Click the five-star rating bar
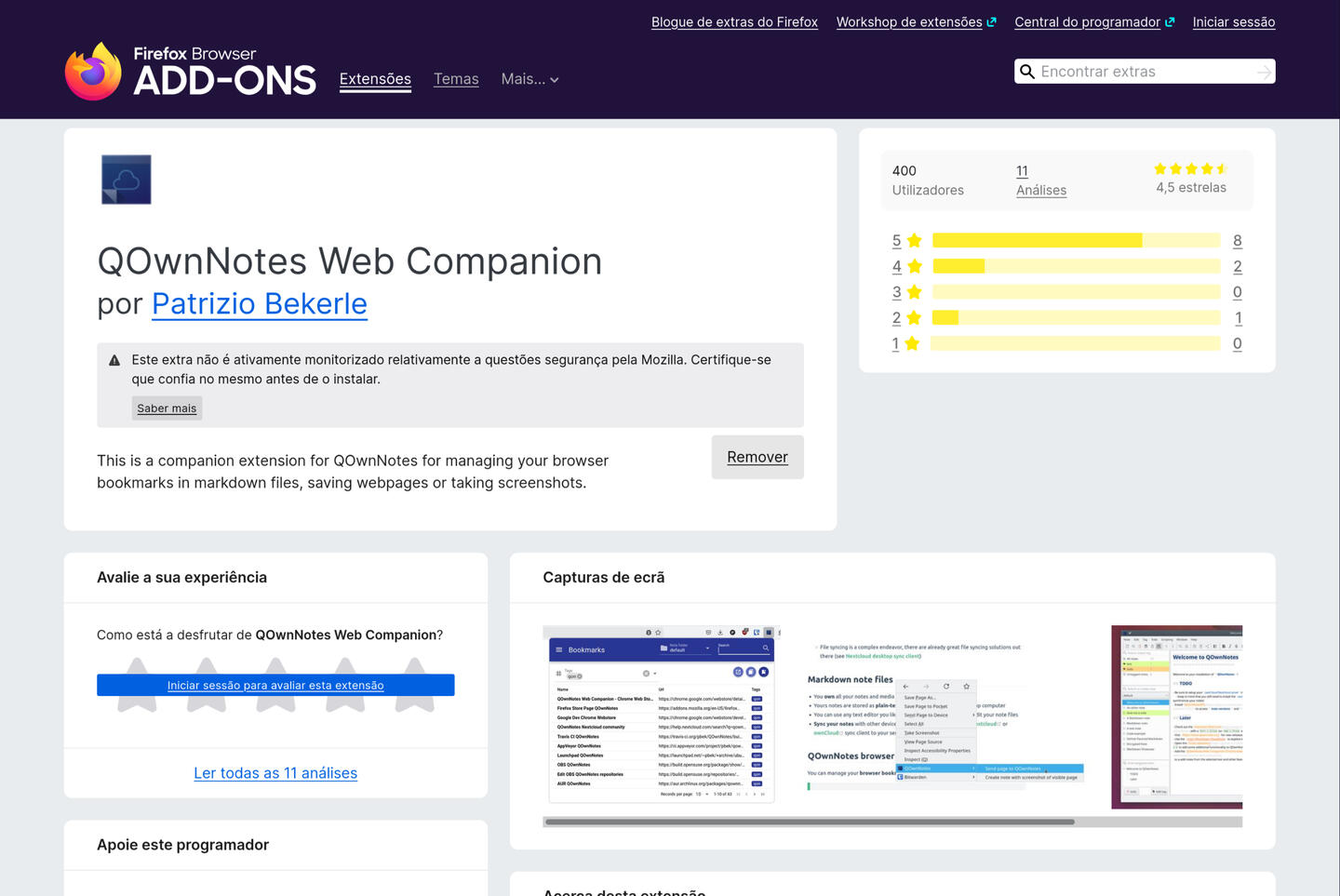Image resolution: width=1340 pixels, height=896 pixels. pyautogui.click(x=1076, y=241)
